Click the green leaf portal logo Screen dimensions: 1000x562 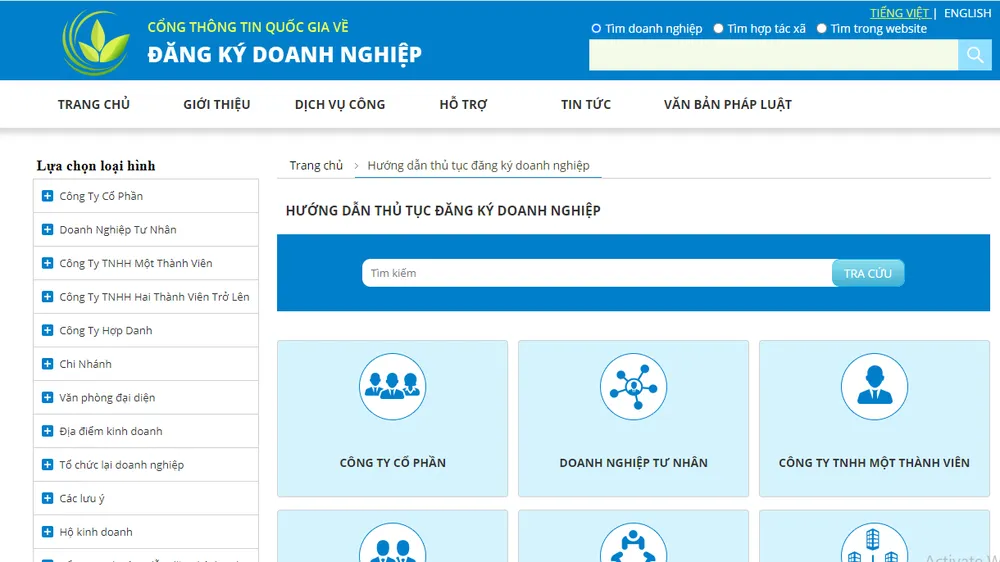(96, 43)
